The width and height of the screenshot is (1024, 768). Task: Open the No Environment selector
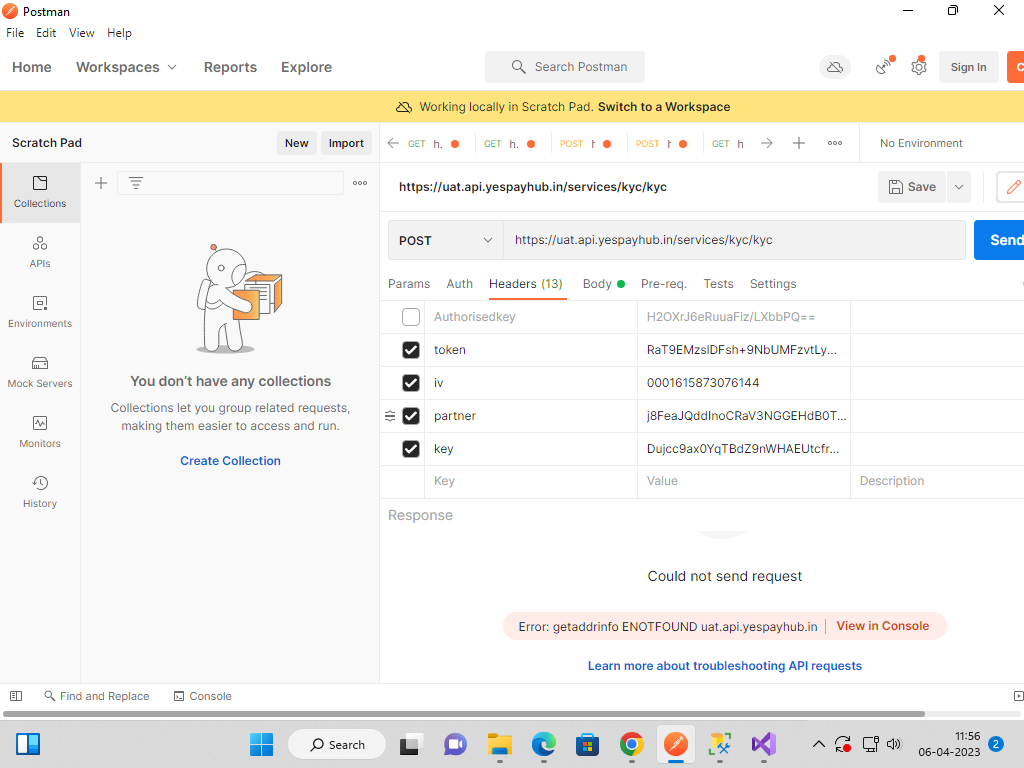(x=921, y=143)
